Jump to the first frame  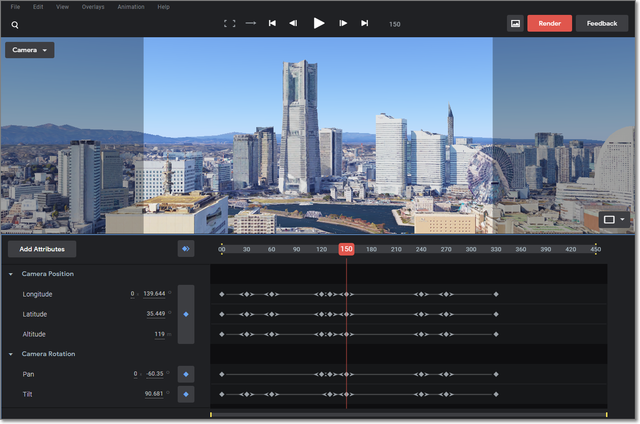coord(272,23)
